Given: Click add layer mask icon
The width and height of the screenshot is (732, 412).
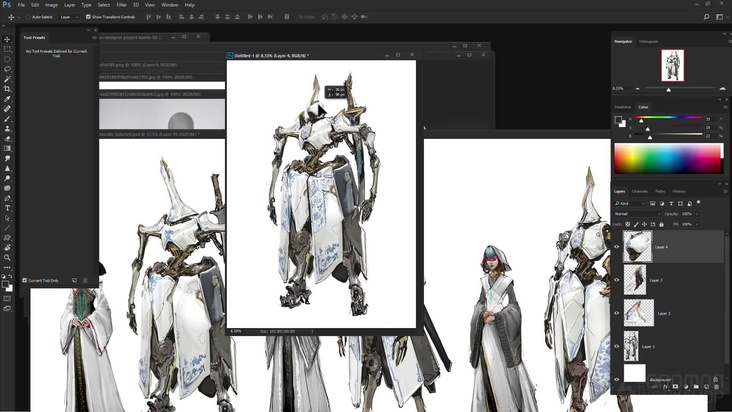Looking at the screenshot, I should pos(676,387).
